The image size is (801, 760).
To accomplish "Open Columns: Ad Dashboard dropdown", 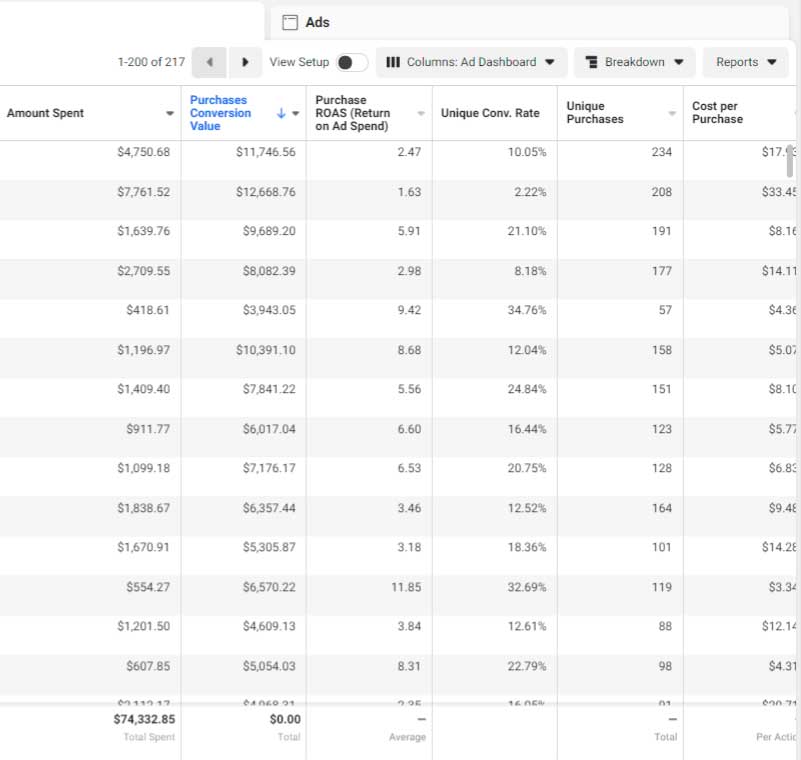I will click(x=471, y=62).
